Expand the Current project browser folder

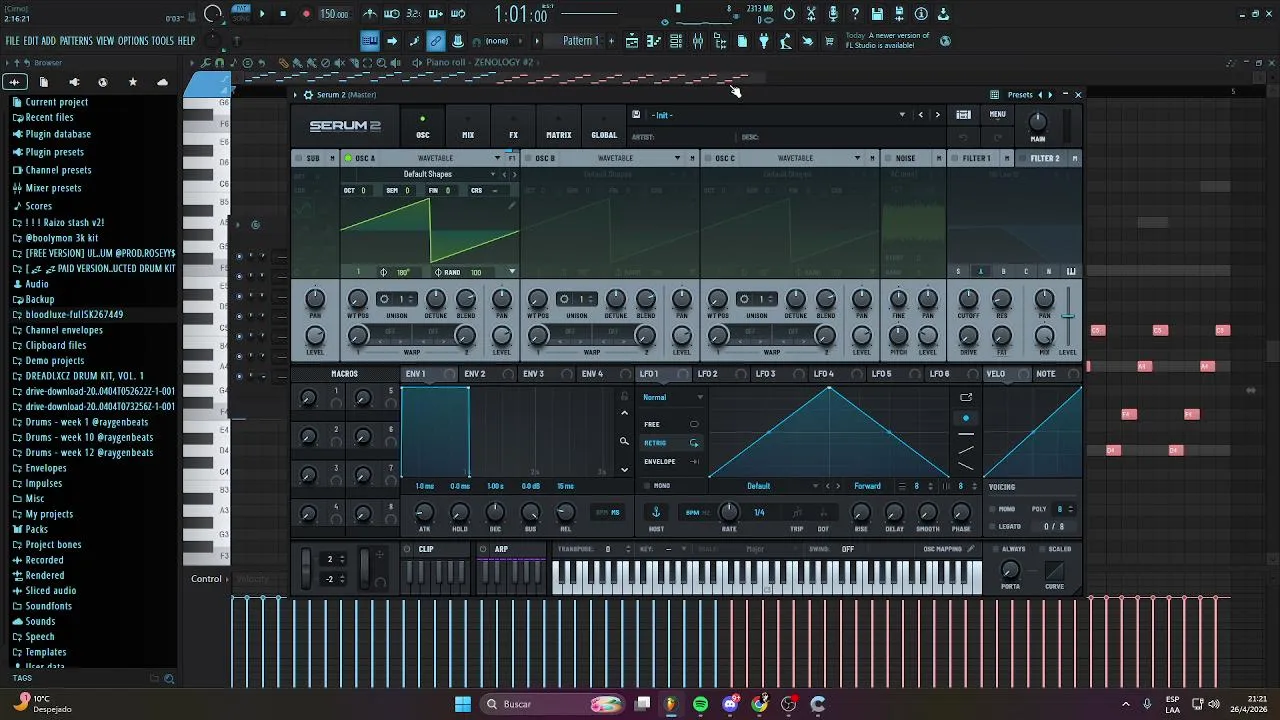[56, 102]
